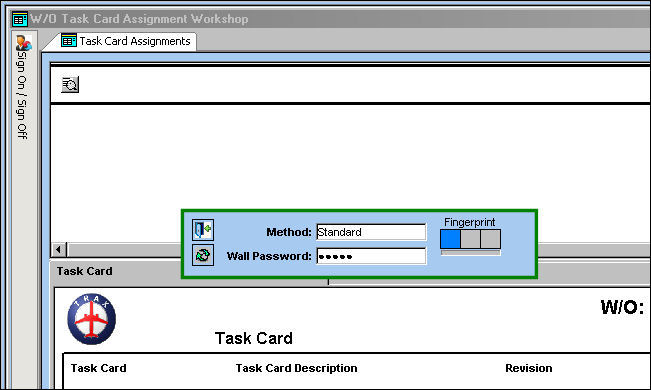Click the sign-in door arrow icon
The height and width of the screenshot is (390, 651).
click(203, 230)
